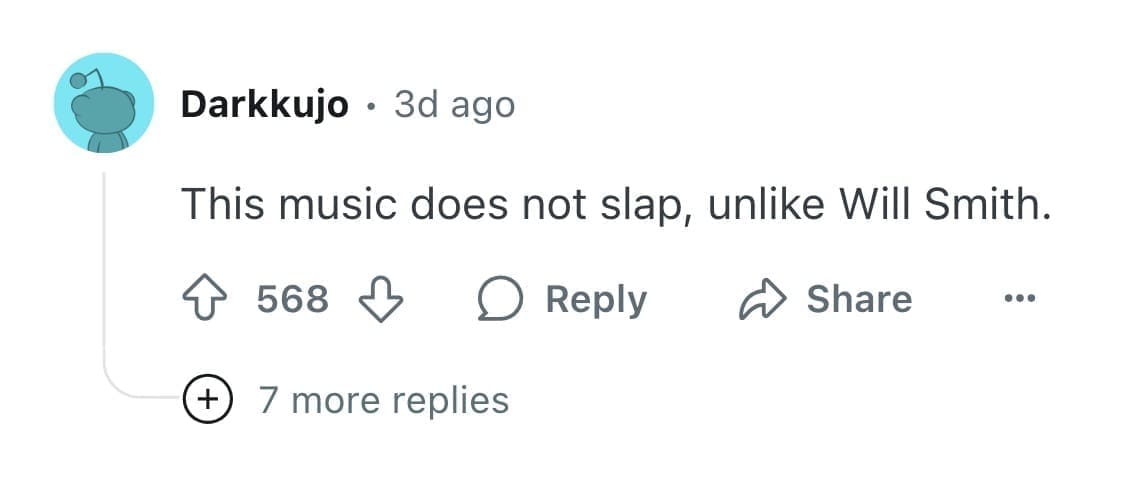Click Darkkujo's Snoo avatar image
1138x482 pixels.
point(104,103)
